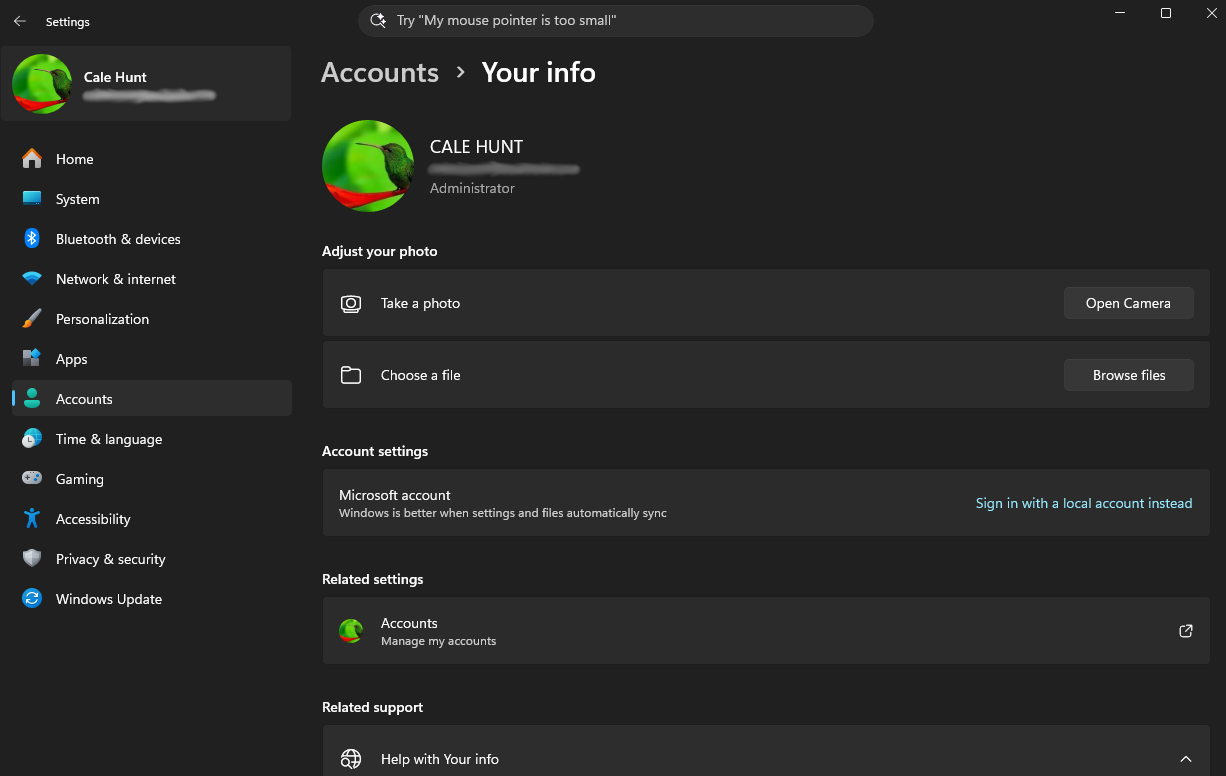Open Gaming settings
The height and width of the screenshot is (776, 1226).
coord(152,479)
